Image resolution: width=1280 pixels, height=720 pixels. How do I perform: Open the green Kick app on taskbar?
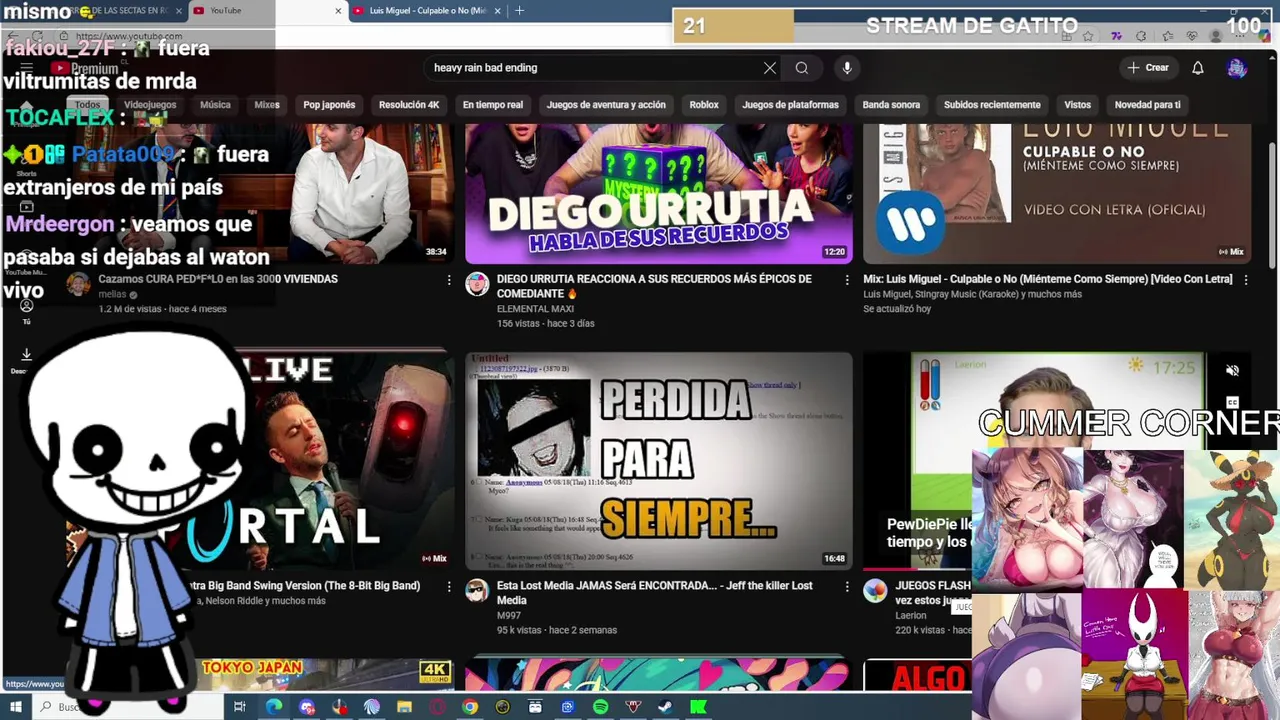(698, 707)
